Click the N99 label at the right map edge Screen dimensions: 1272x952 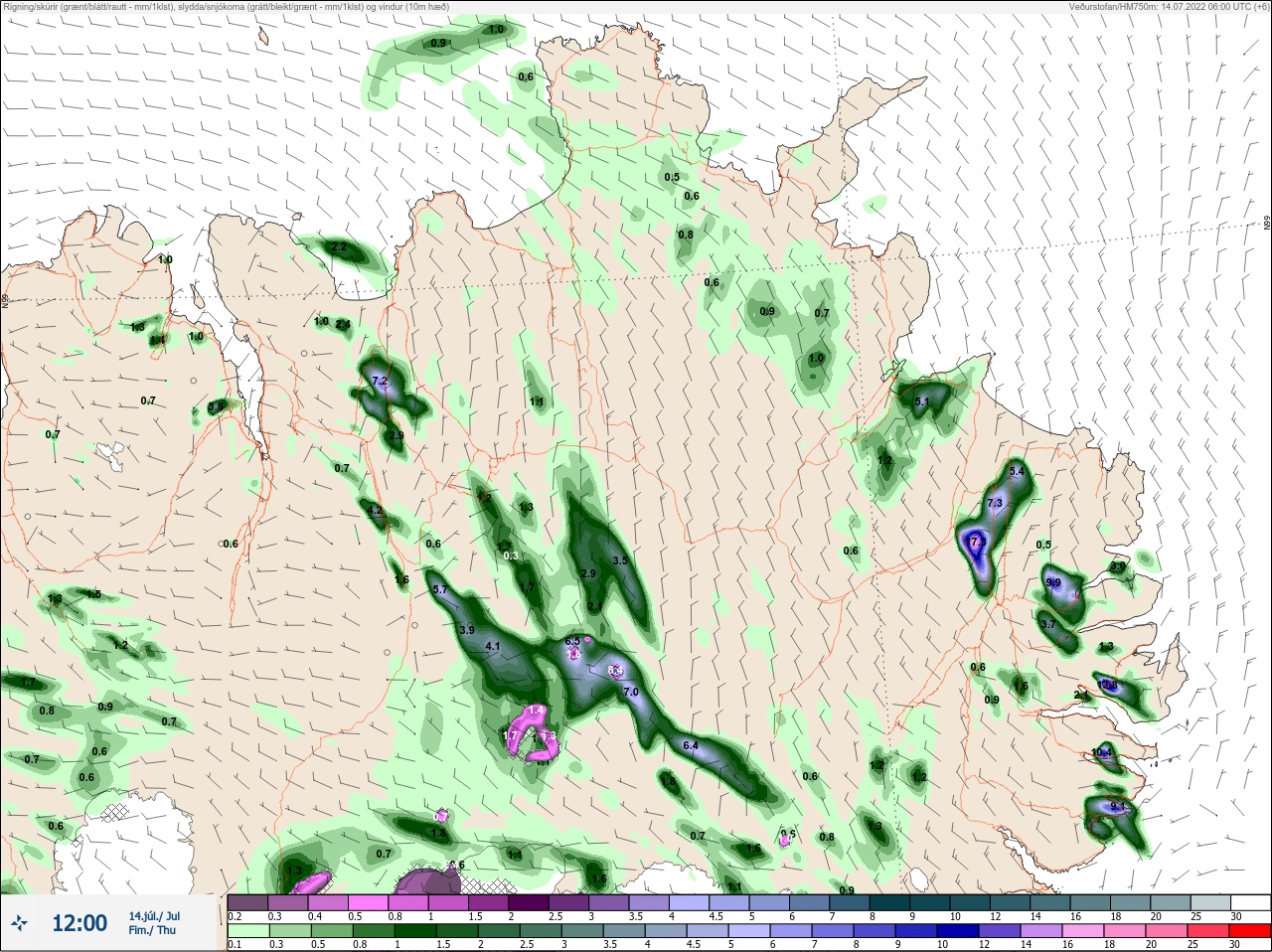1267,224
